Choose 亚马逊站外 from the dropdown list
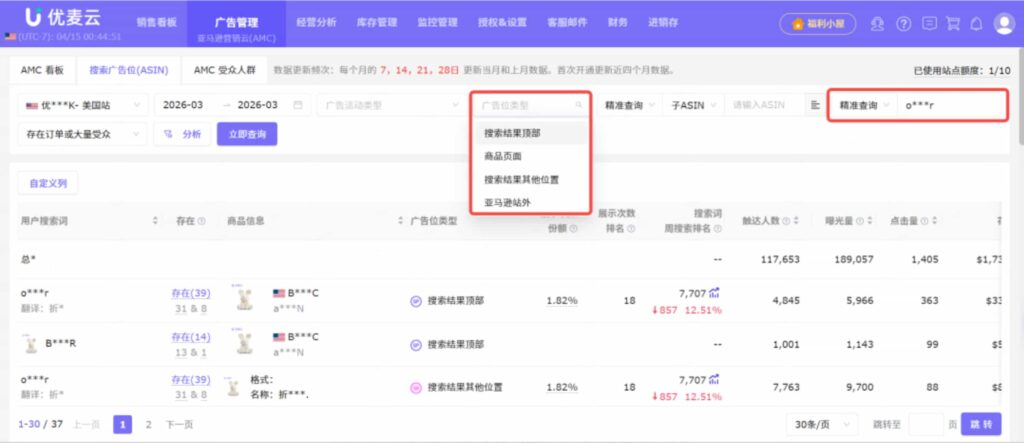 [530, 203]
